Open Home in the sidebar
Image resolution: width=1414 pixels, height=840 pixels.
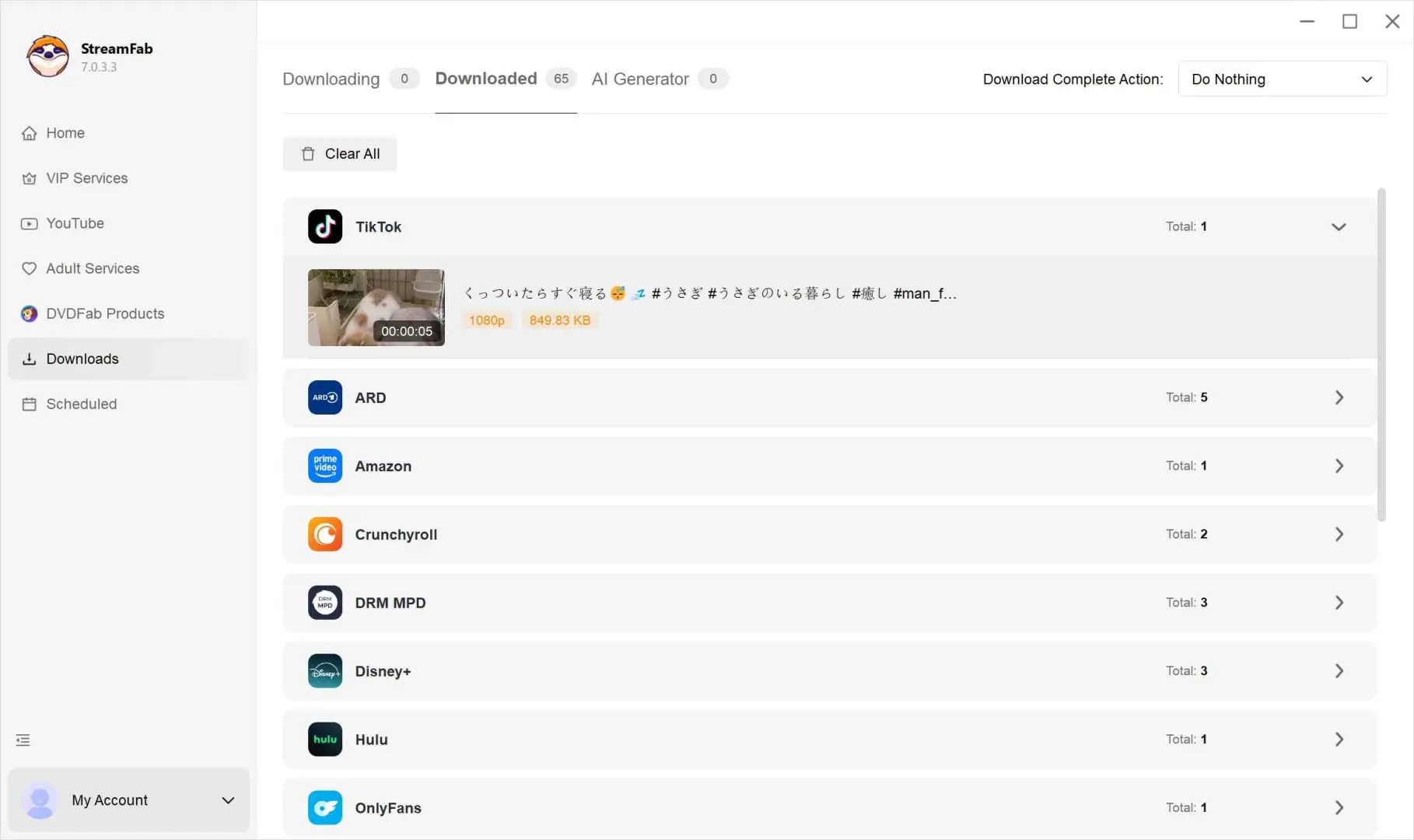(128, 133)
